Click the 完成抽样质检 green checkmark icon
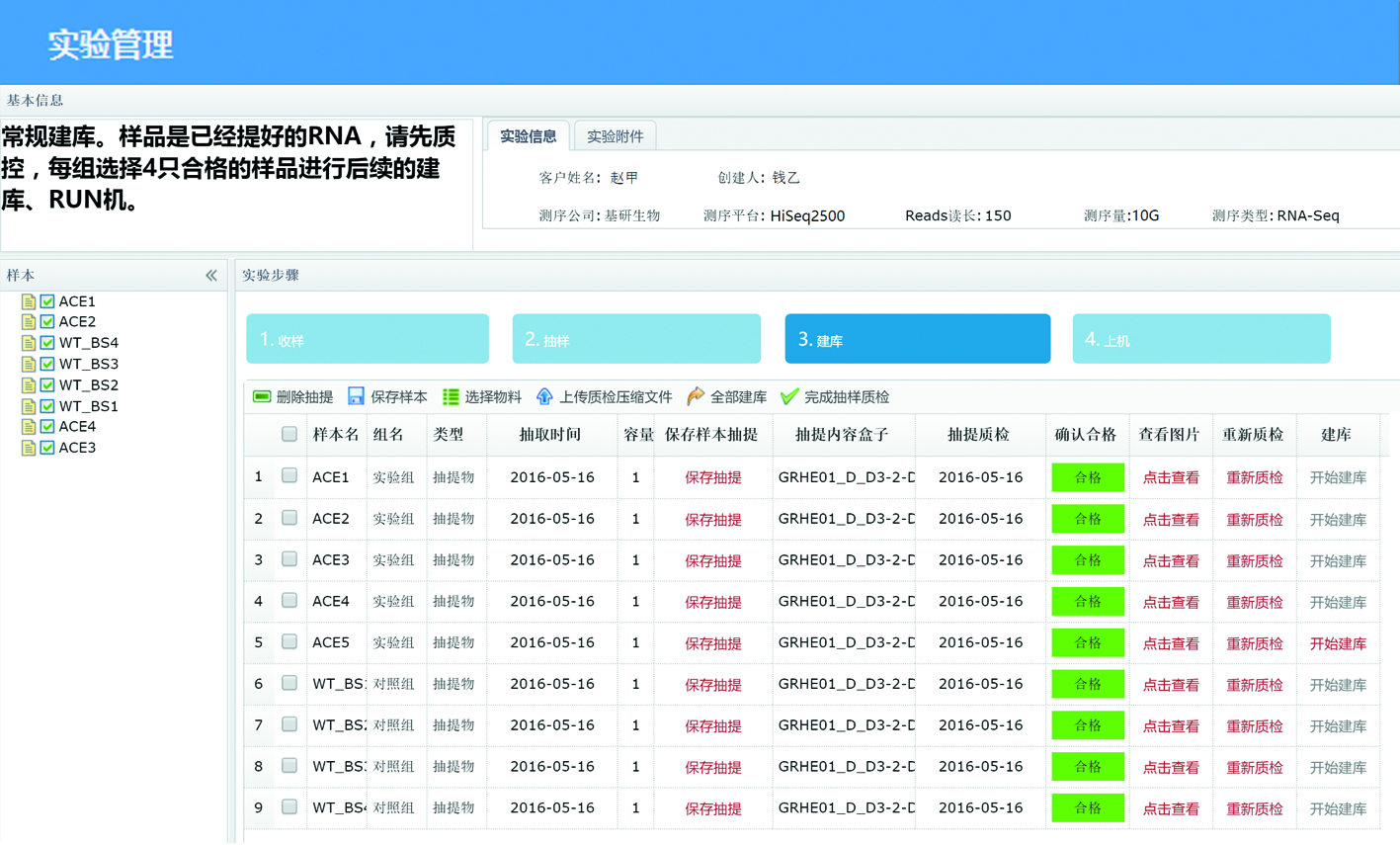Screen dimensions: 1400x845 [x=789, y=397]
